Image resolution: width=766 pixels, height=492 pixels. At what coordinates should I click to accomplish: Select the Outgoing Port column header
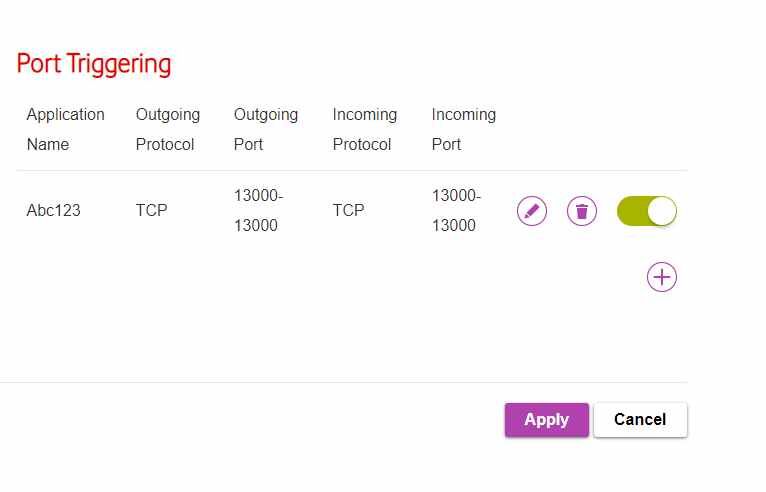[266, 129]
